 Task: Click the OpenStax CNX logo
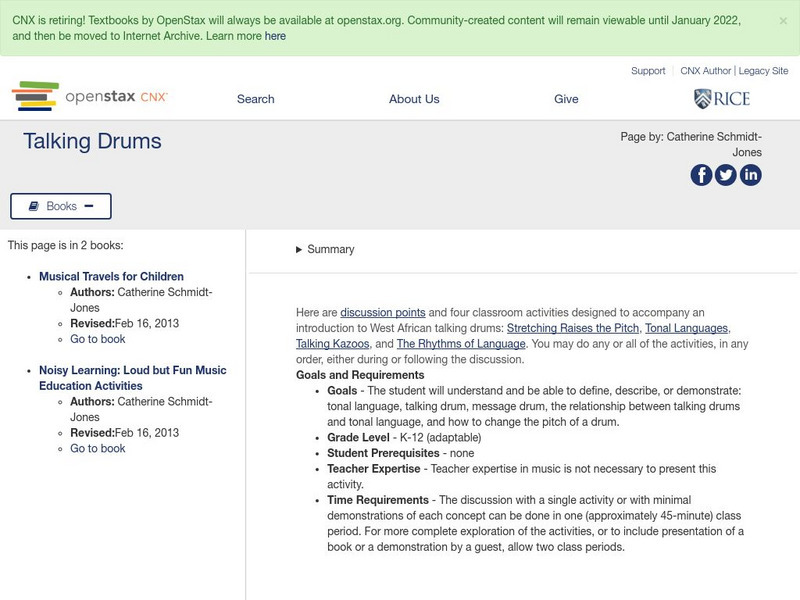click(91, 95)
